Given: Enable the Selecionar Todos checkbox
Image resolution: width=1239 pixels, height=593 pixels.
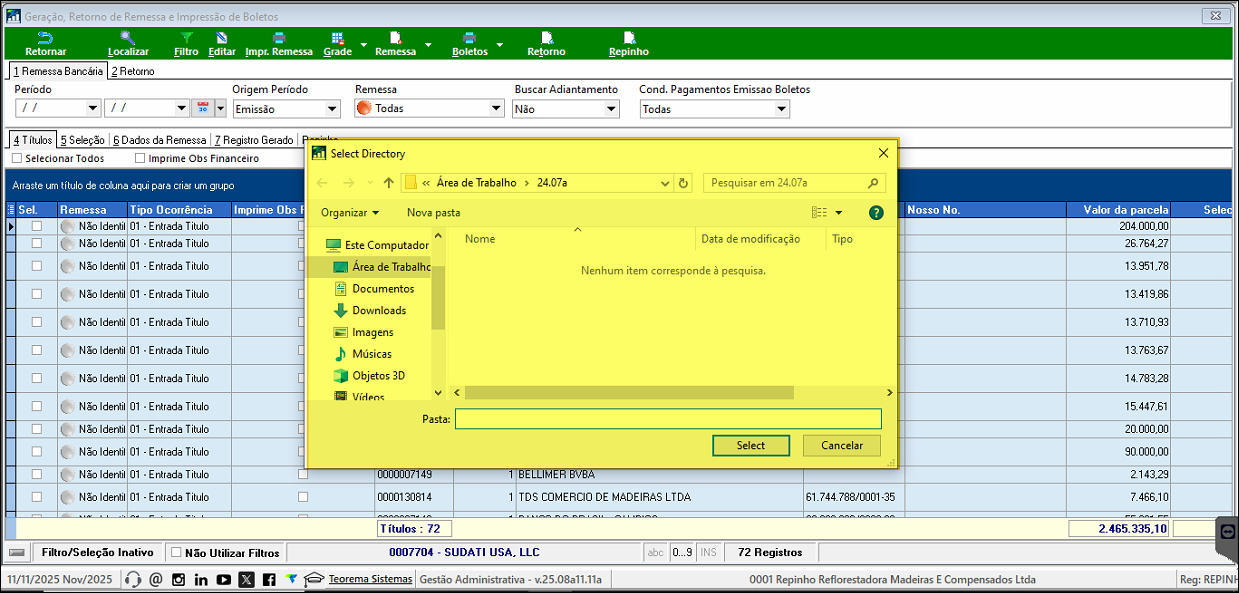Looking at the screenshot, I should [x=17, y=158].
